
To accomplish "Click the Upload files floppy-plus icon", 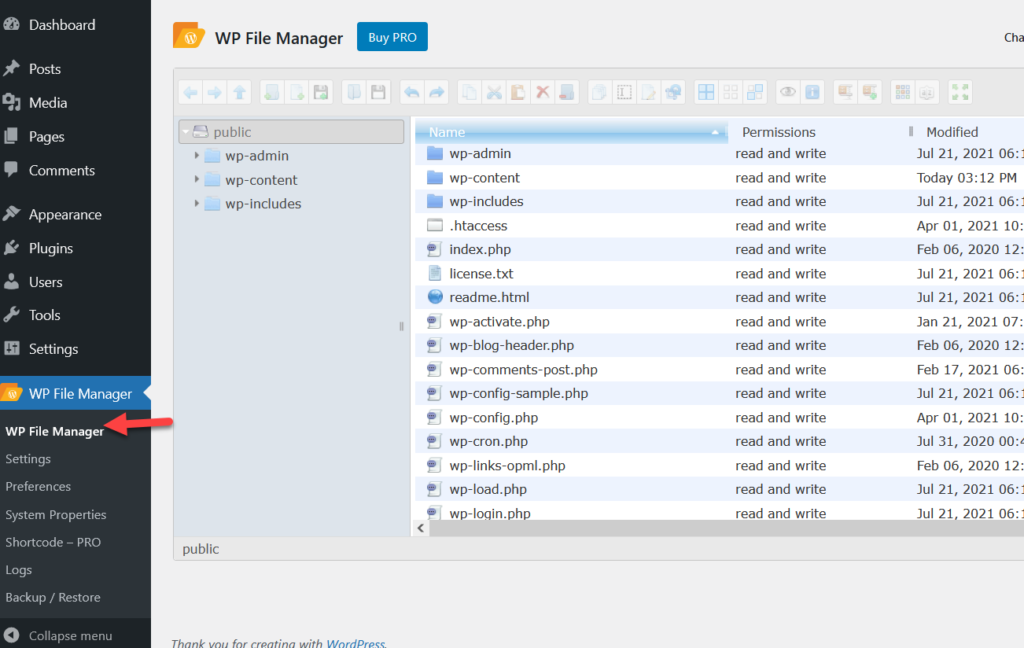I will pos(321,93).
